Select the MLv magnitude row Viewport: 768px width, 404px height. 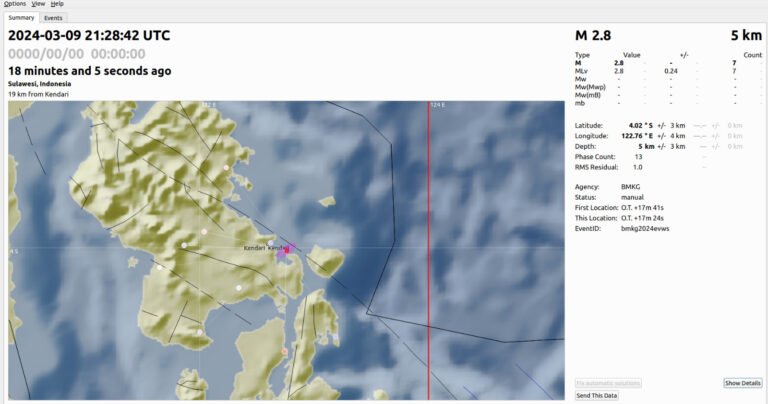pyautogui.click(x=668, y=71)
